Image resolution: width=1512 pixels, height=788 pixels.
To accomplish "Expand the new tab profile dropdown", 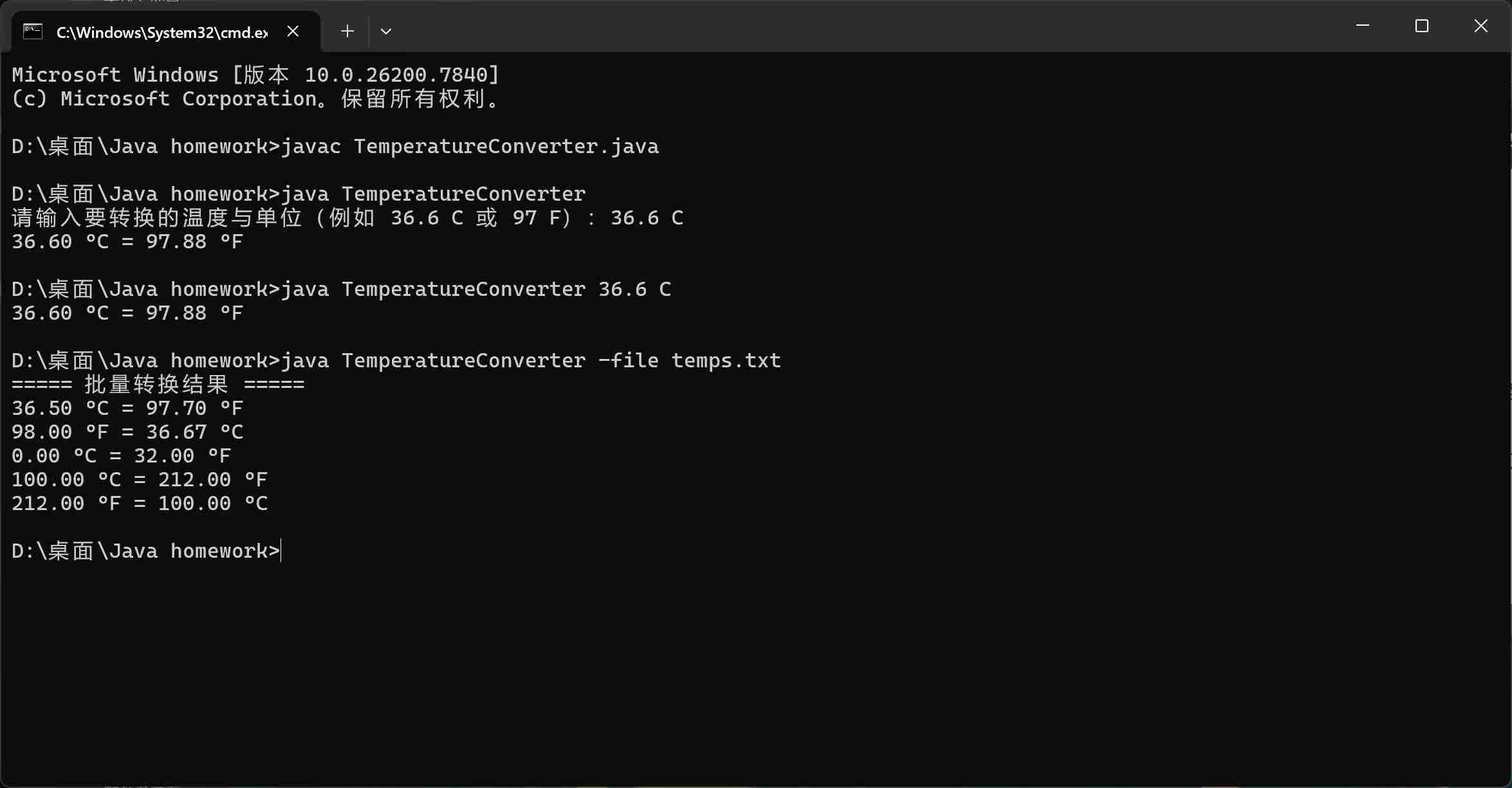I will tap(386, 31).
